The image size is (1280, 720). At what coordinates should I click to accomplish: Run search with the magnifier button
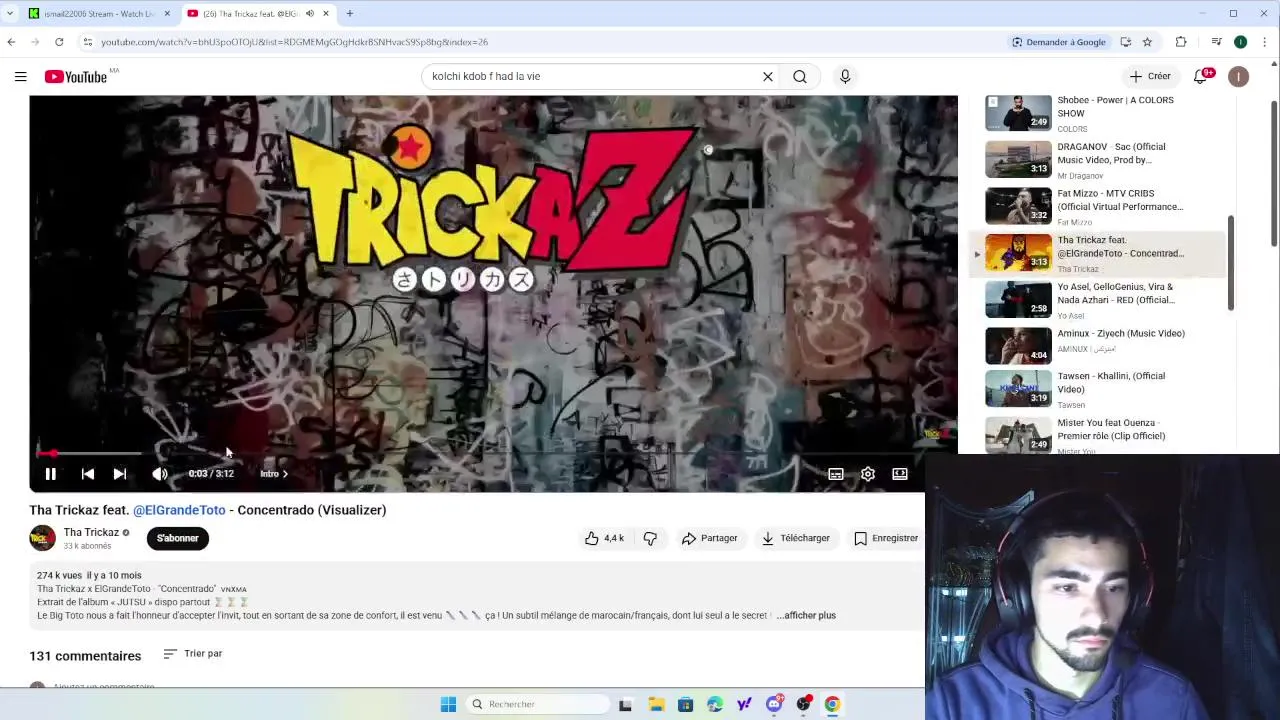click(x=800, y=76)
